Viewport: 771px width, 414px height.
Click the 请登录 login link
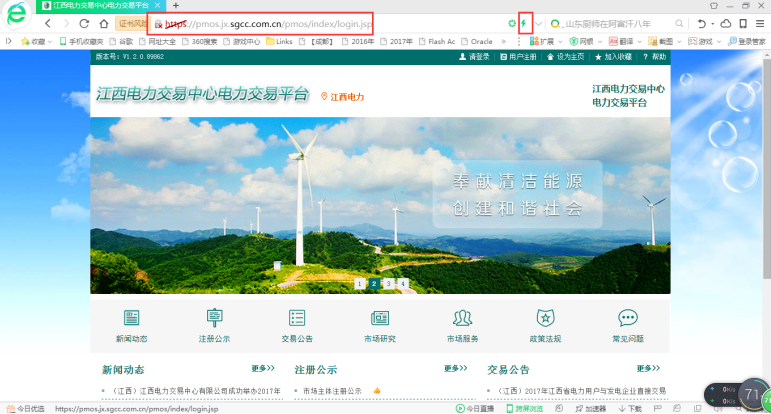tap(473, 58)
